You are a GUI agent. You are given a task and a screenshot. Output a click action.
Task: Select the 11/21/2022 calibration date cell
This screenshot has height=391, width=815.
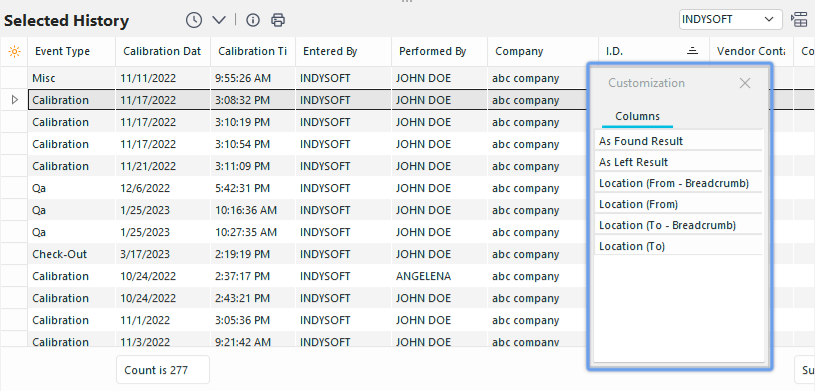(163, 166)
